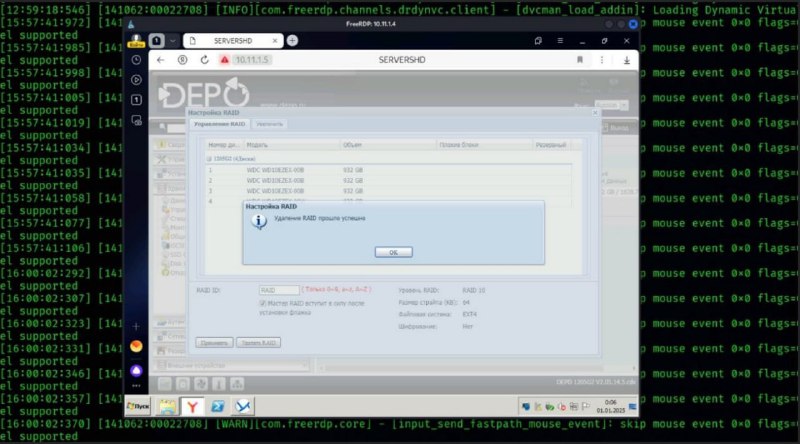Click the taskbar clock showing 0:06
Viewport: 800px width, 444px height.
coord(611,406)
